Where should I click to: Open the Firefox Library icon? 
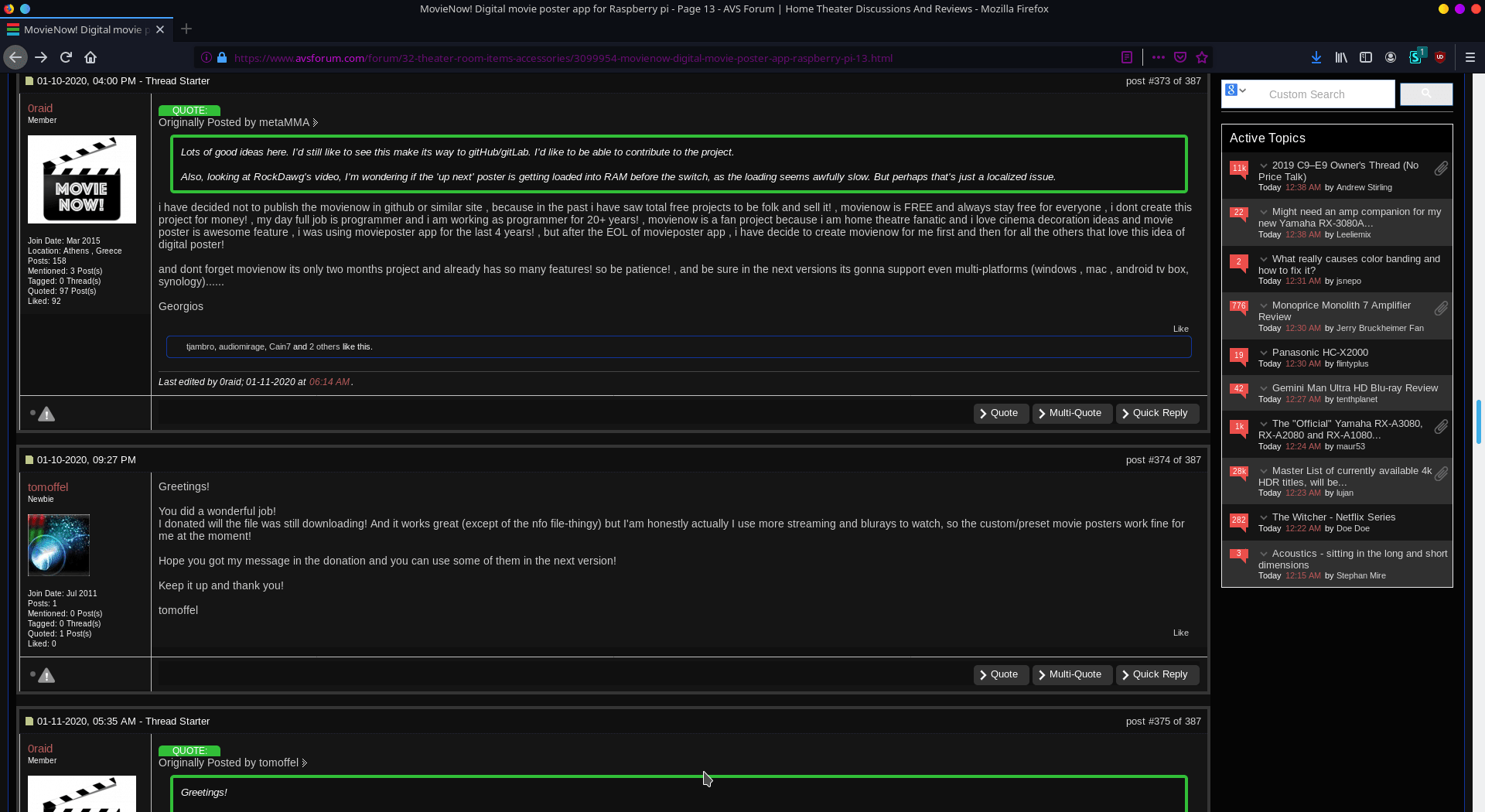click(1341, 57)
